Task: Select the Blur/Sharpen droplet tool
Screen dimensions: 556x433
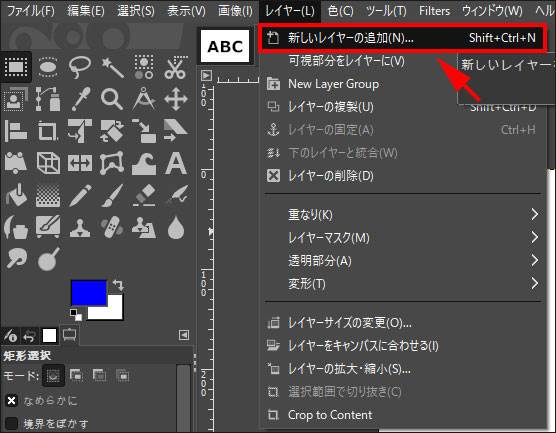Action: (x=176, y=227)
